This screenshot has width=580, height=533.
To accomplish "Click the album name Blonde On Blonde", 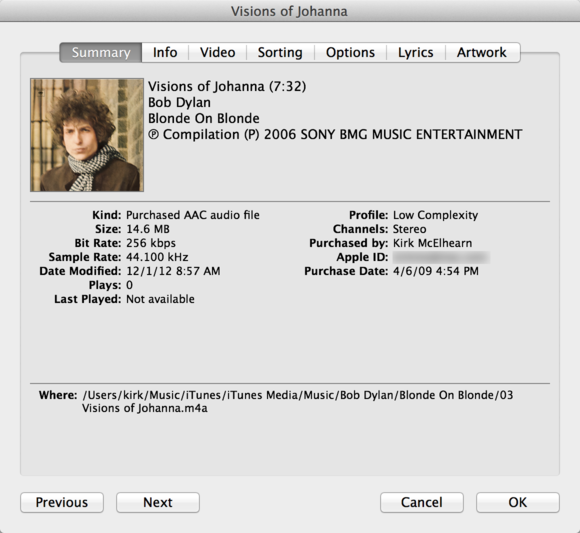I will point(203,118).
